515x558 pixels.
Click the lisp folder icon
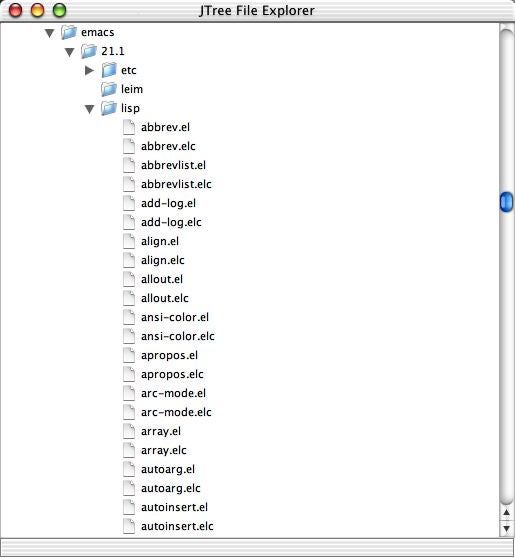[109, 108]
